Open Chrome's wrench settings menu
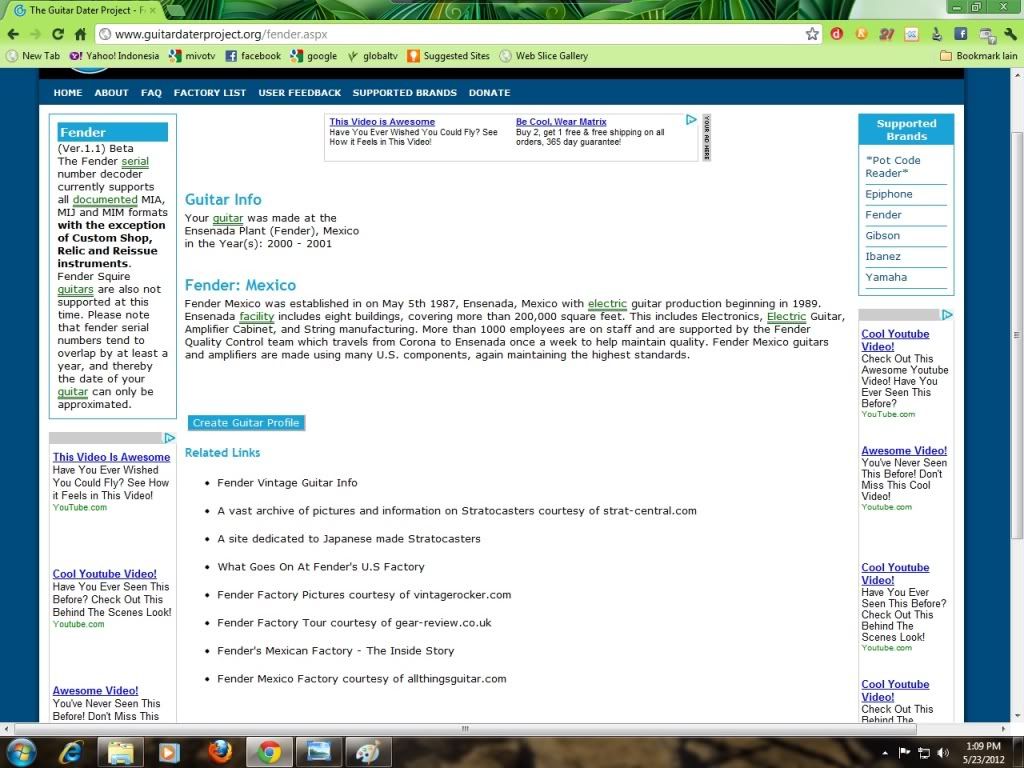This screenshot has height=768, width=1024. click(x=1010, y=34)
